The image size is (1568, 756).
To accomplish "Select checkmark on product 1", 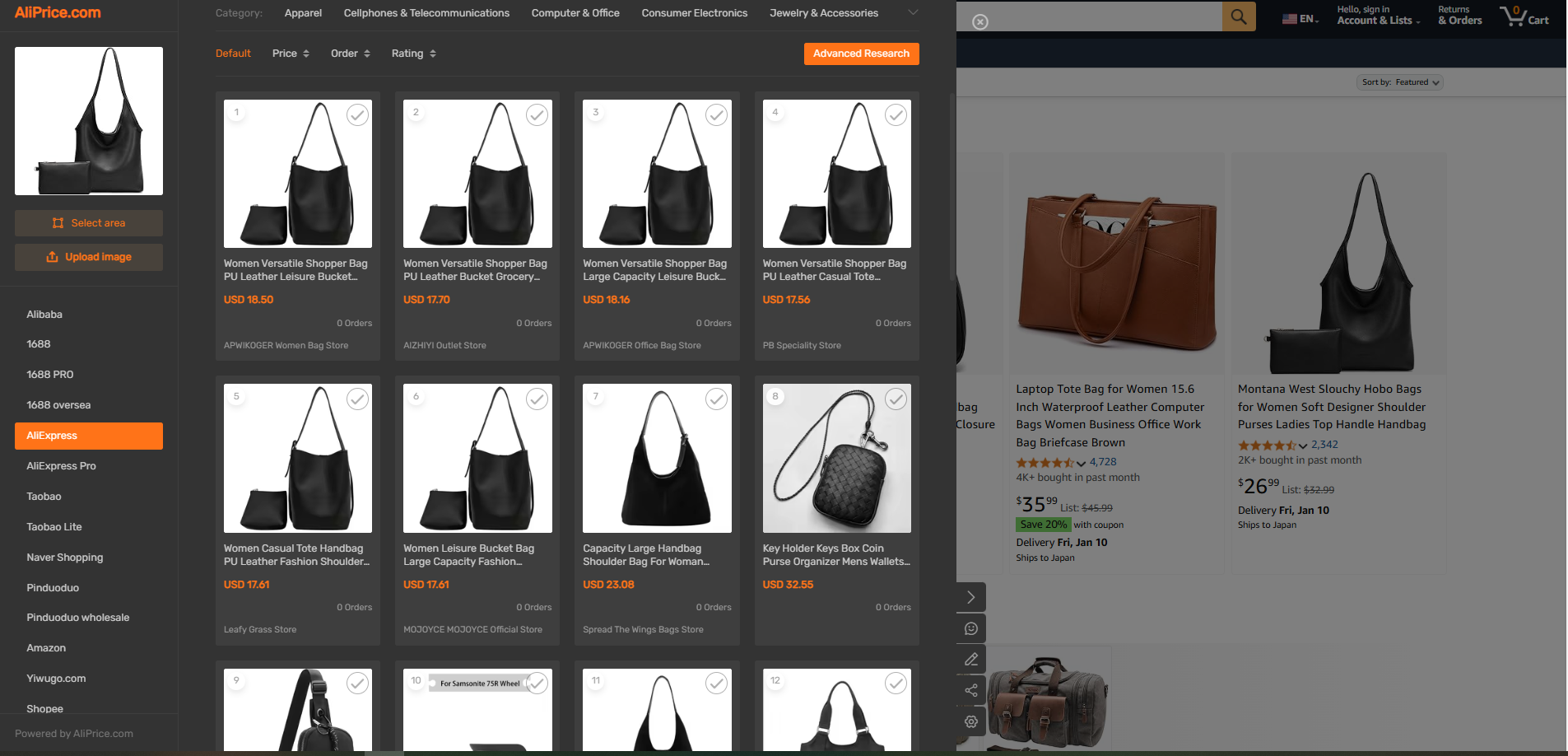I will click(x=357, y=115).
